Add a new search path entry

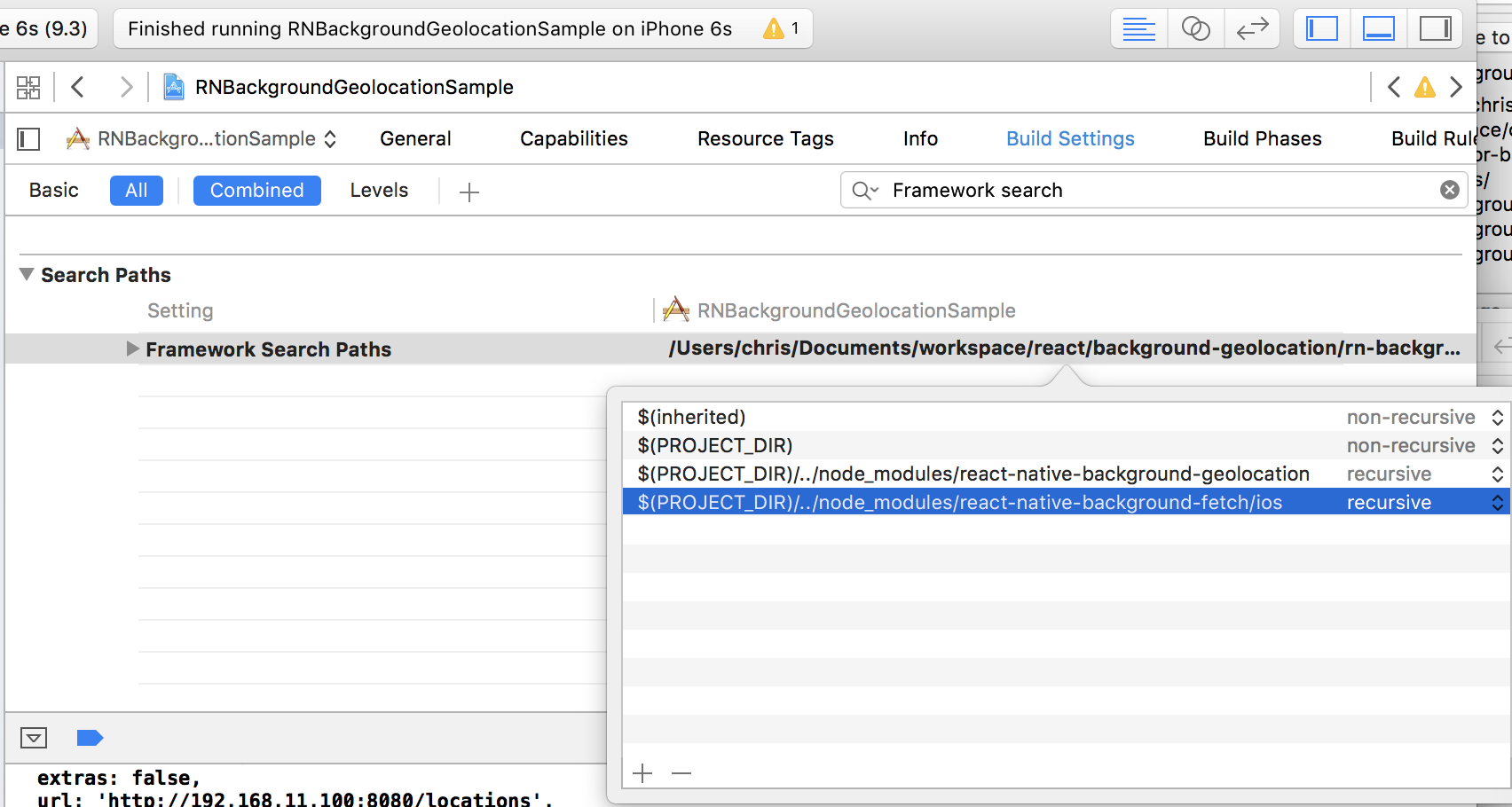(x=642, y=773)
